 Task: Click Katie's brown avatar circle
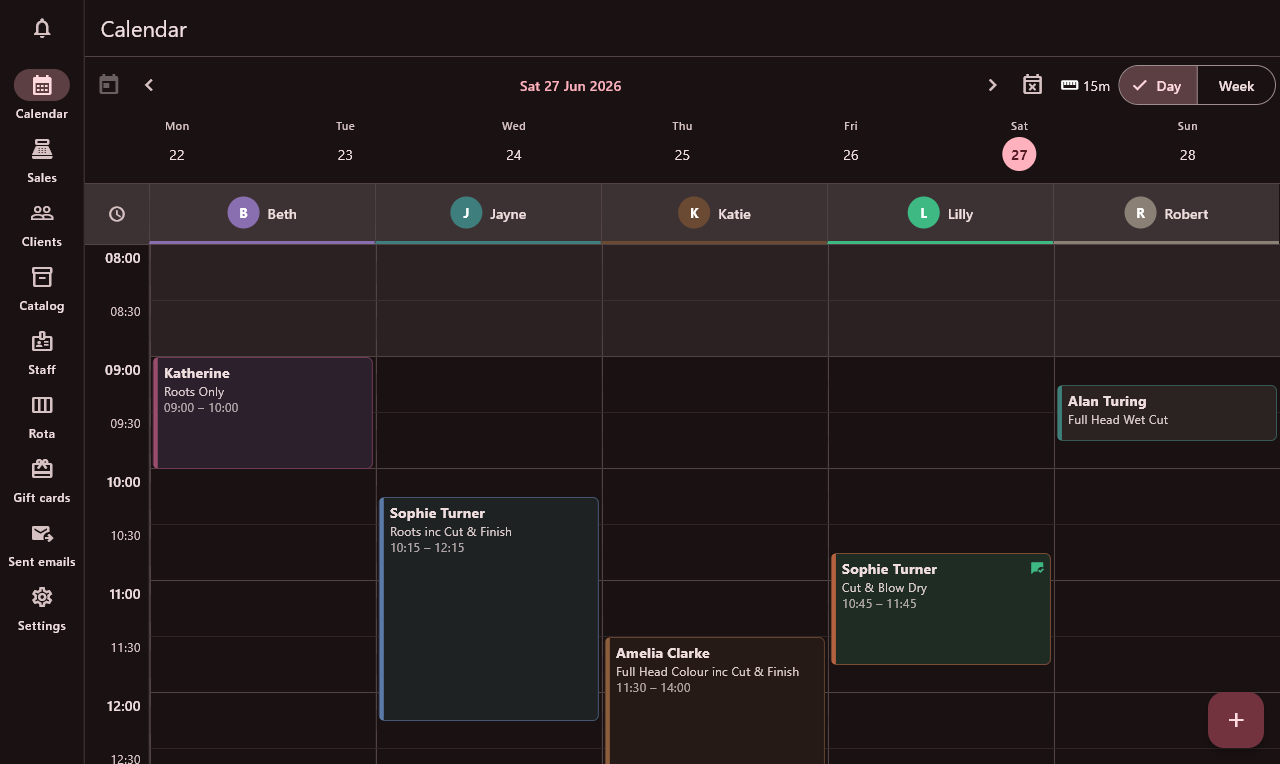[x=694, y=213]
